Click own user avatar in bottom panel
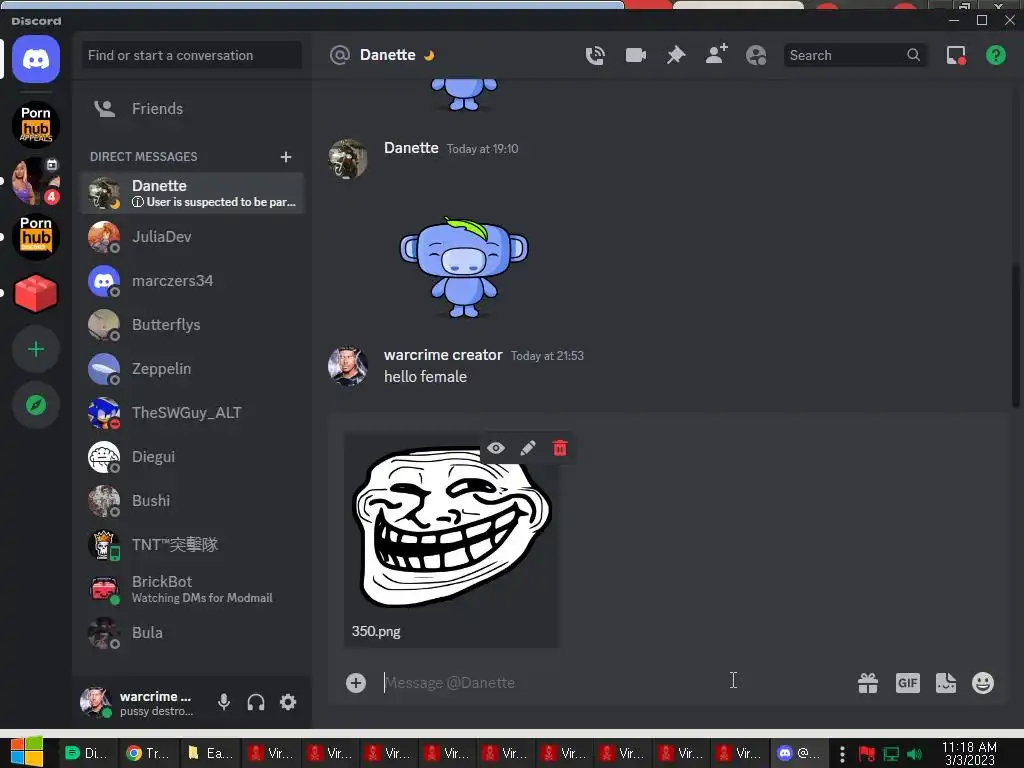Viewport: 1024px width, 768px height. pos(95,702)
